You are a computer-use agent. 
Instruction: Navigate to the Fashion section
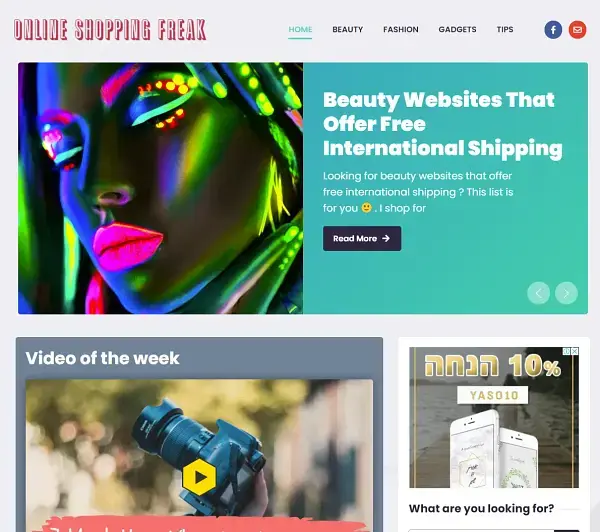[x=401, y=29]
